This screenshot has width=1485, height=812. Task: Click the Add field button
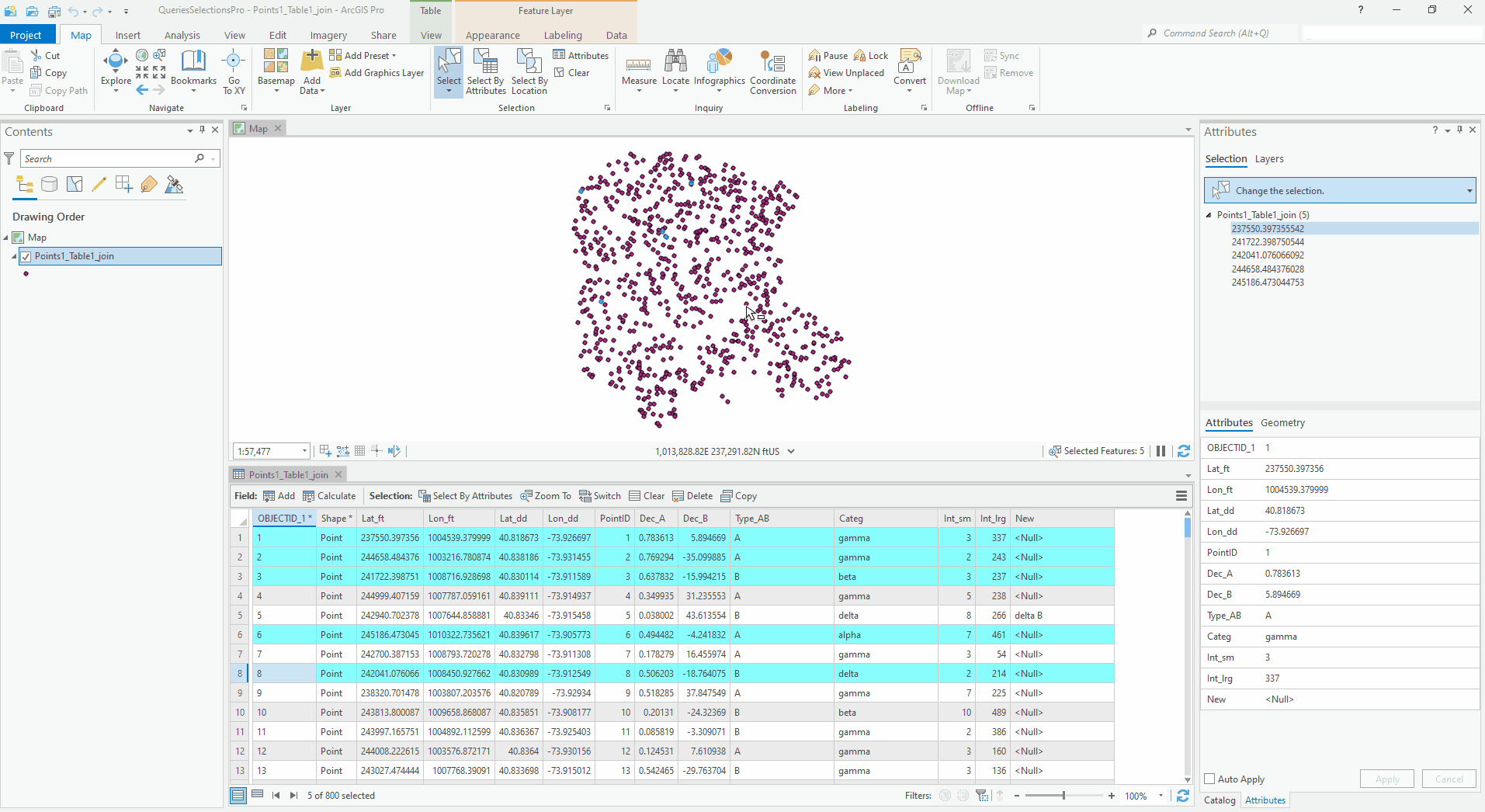coord(279,496)
